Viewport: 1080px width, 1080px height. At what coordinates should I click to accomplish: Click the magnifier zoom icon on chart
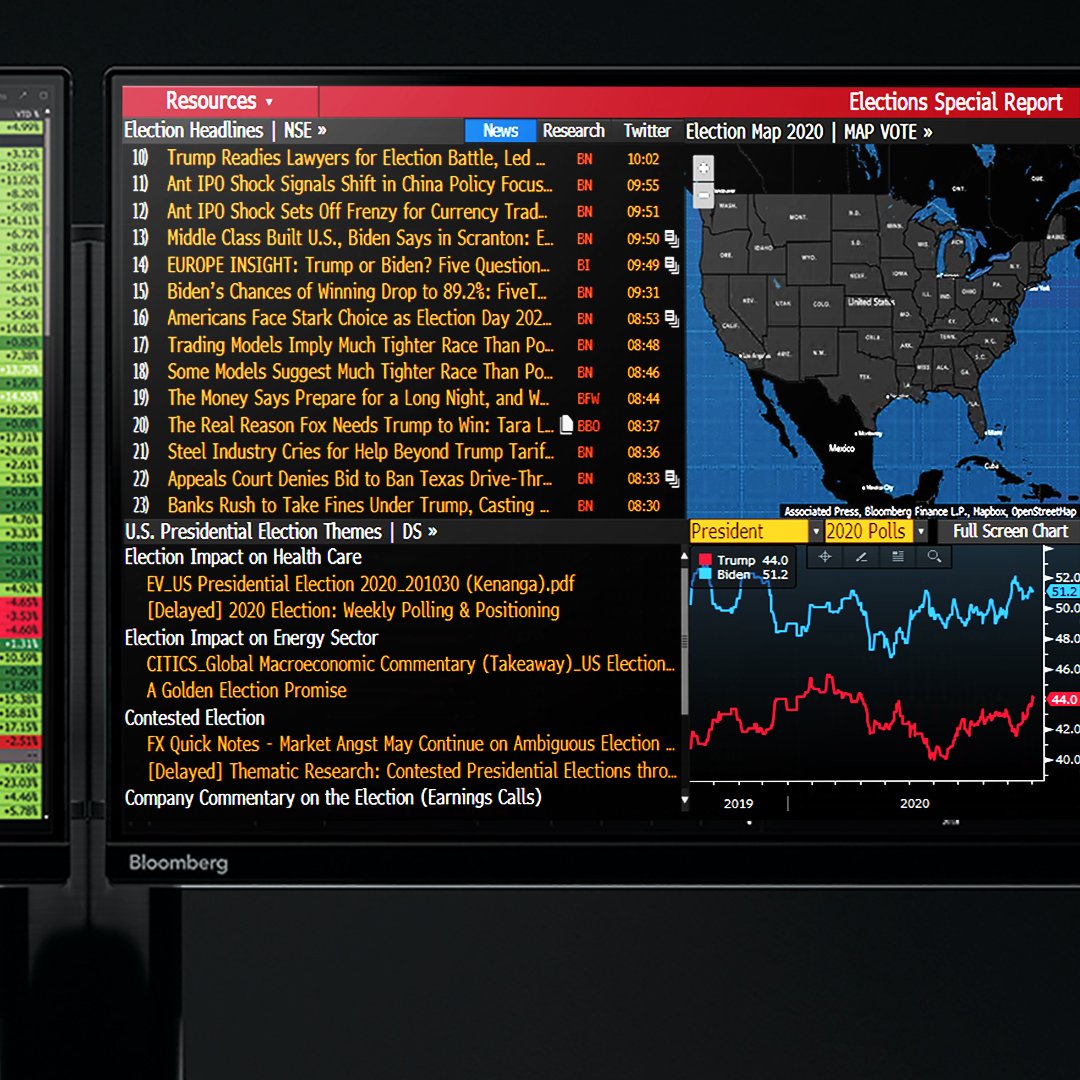pyautogui.click(x=934, y=557)
